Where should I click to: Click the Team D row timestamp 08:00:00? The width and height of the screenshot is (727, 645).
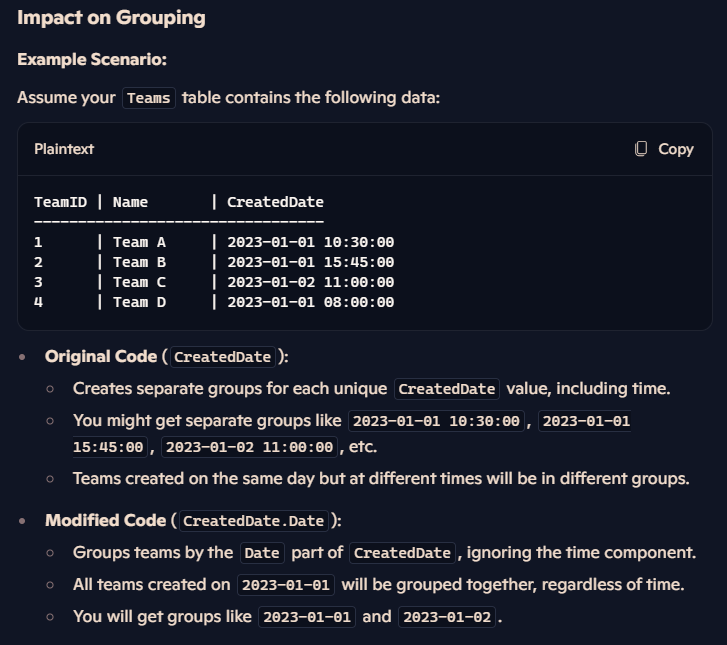pyautogui.click(x=359, y=302)
